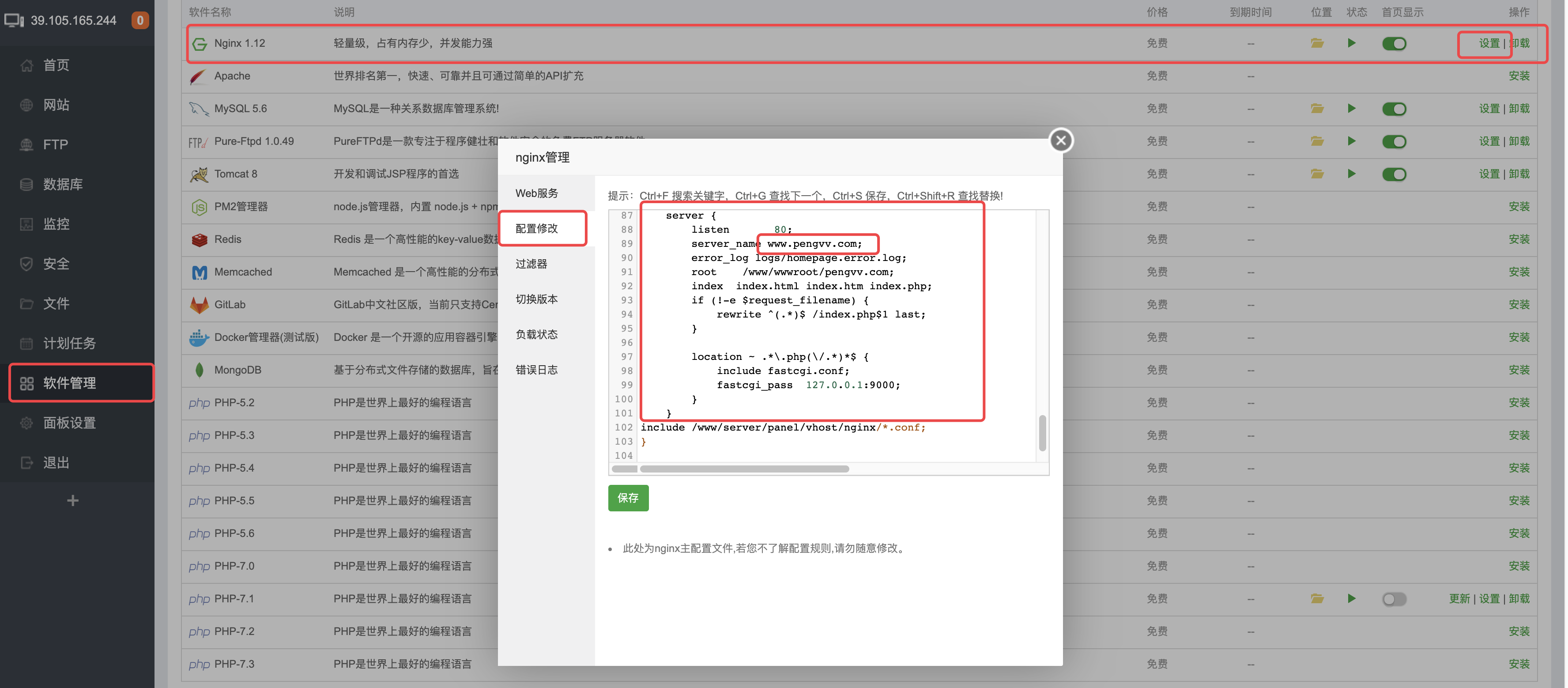Click the PHP-7.1 status play icon

pyautogui.click(x=1351, y=598)
